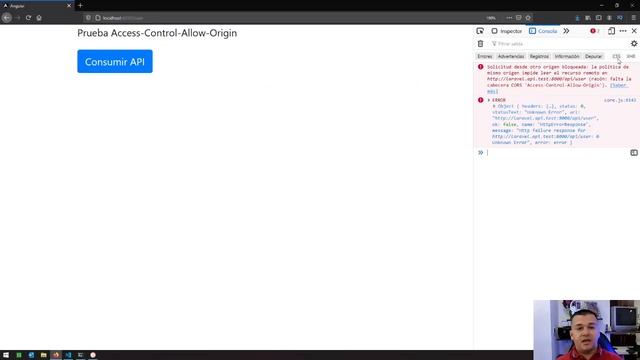Open the Saber más link in CORS error

click(618, 85)
